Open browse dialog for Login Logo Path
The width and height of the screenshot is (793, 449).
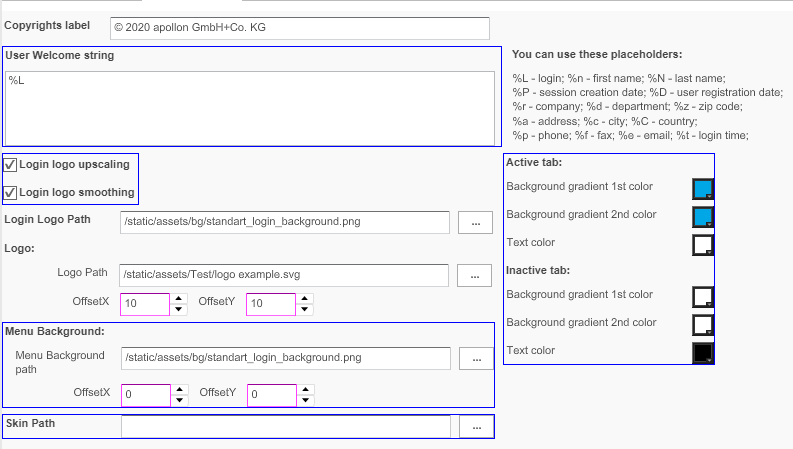(475, 222)
